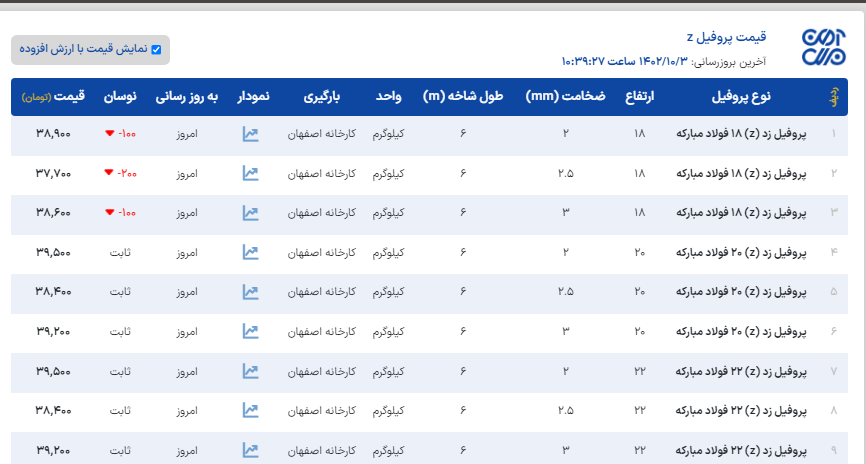Open پروفیل زد 22 فولاد مبارکه row 7 link

point(740,371)
